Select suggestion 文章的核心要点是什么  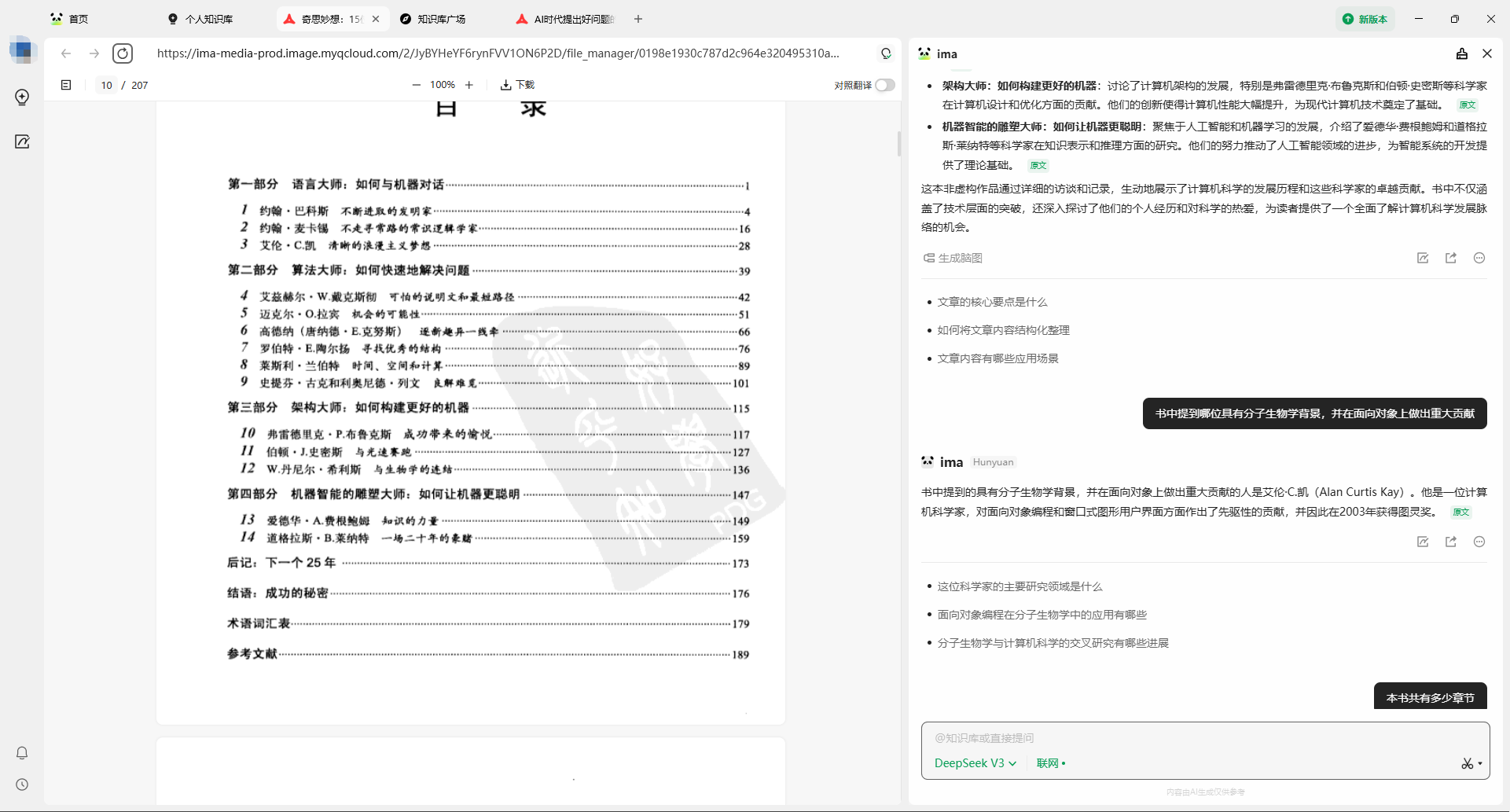tap(992, 302)
